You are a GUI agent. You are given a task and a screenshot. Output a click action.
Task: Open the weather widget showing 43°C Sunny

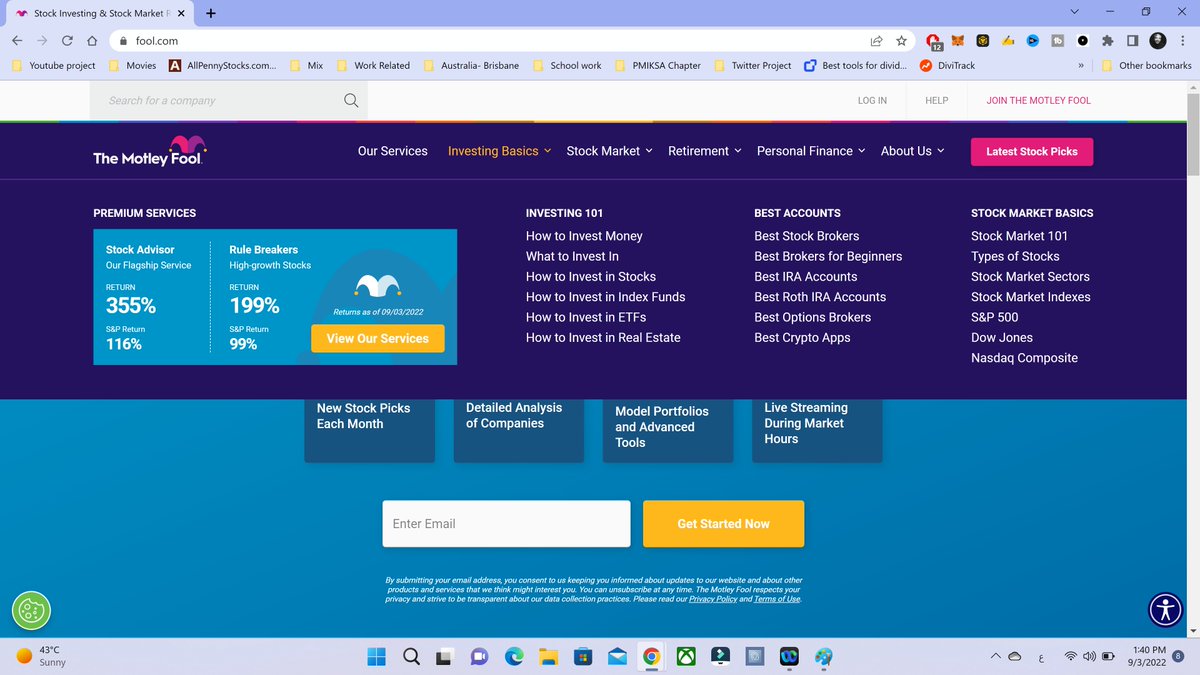[42, 656]
